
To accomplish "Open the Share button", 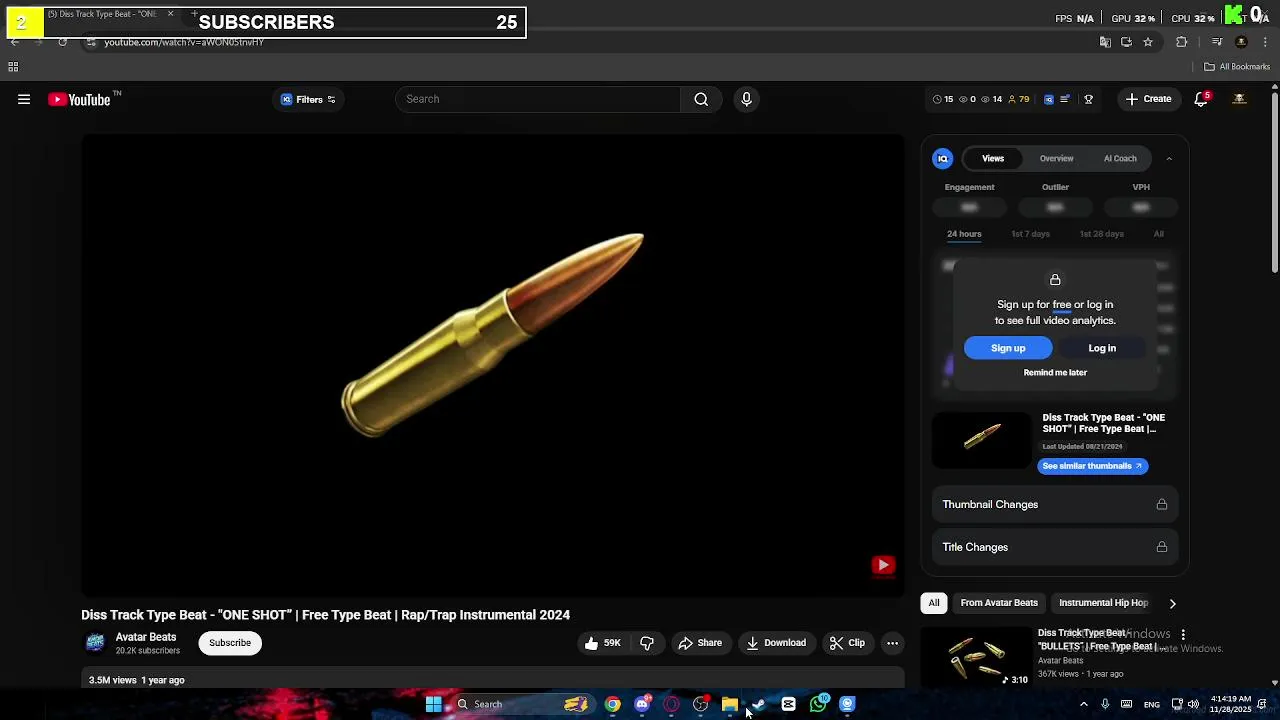I will [x=700, y=643].
